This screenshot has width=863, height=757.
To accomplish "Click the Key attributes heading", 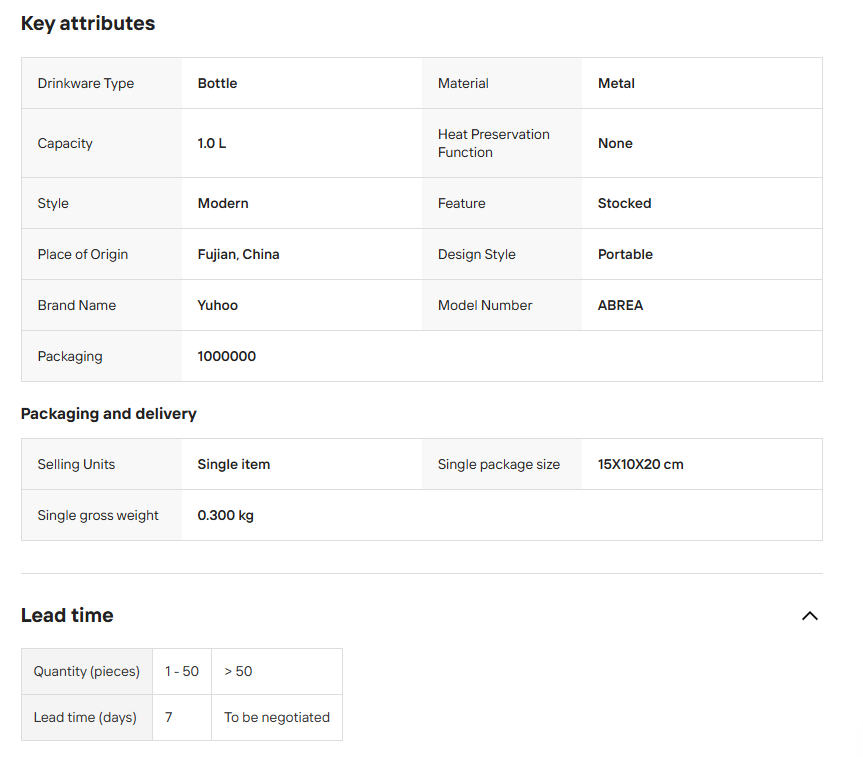I will [x=88, y=24].
